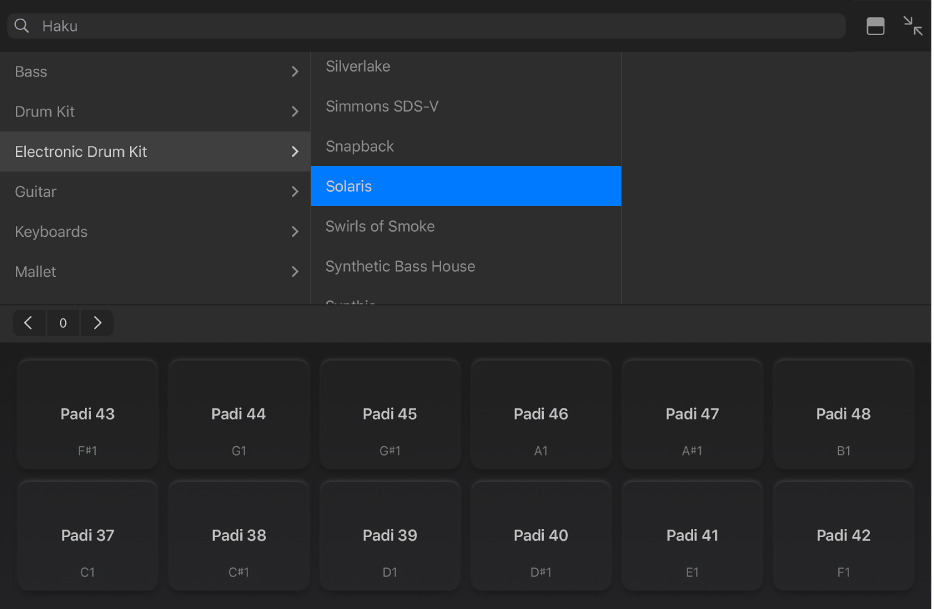This screenshot has width=934, height=609.
Task: Go to previous pad page arrow
Action: (28, 323)
